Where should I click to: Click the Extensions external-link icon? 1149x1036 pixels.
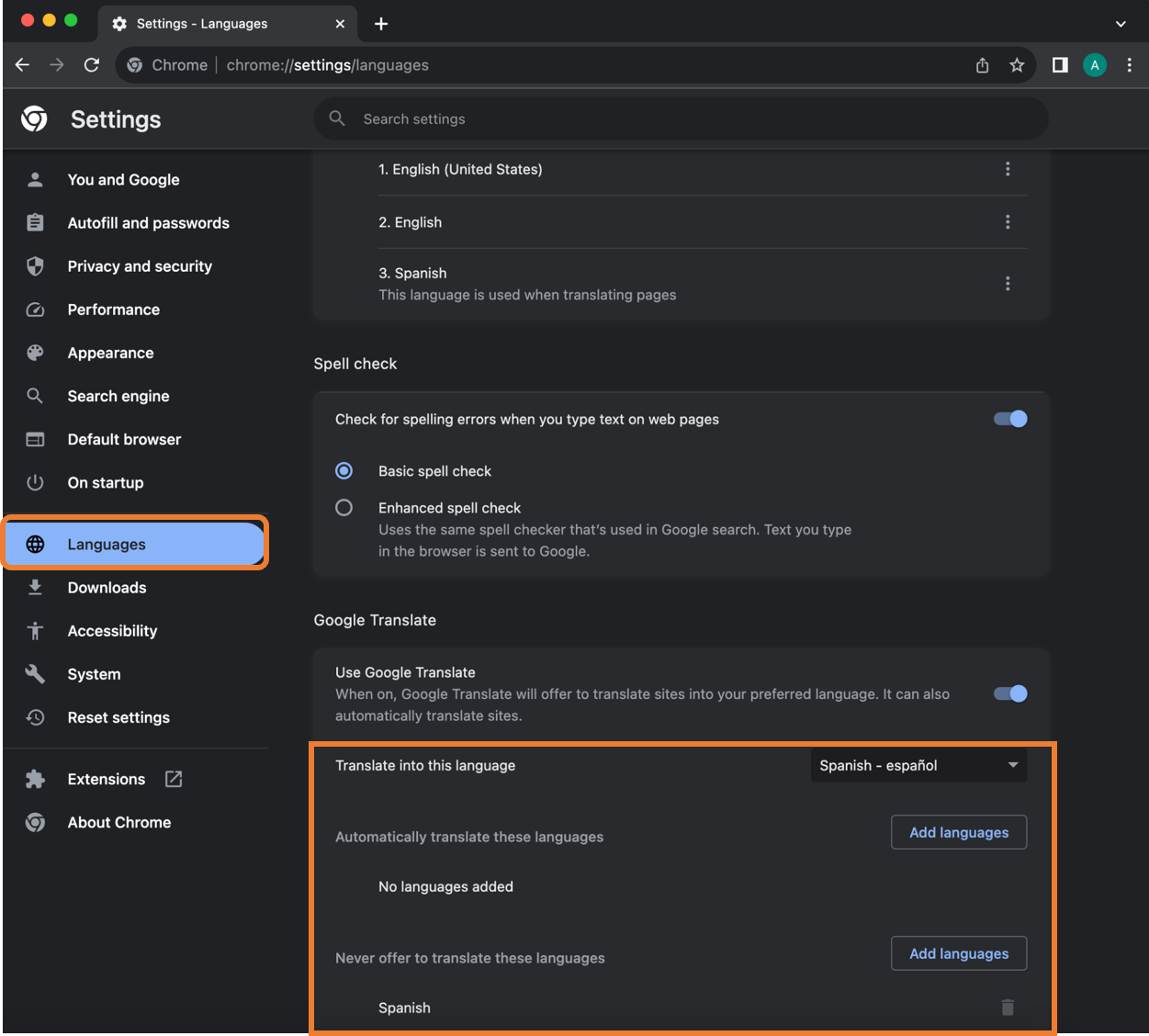(x=174, y=779)
